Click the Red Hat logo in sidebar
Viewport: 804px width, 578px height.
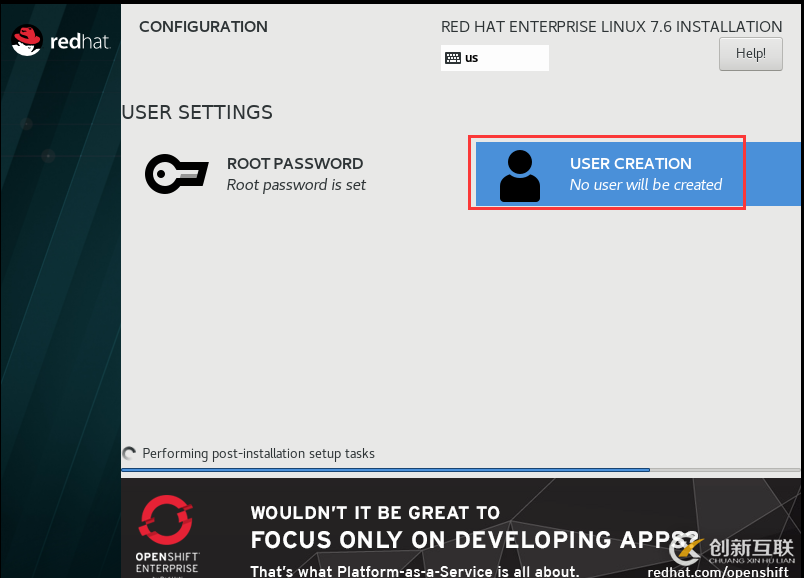pos(61,41)
